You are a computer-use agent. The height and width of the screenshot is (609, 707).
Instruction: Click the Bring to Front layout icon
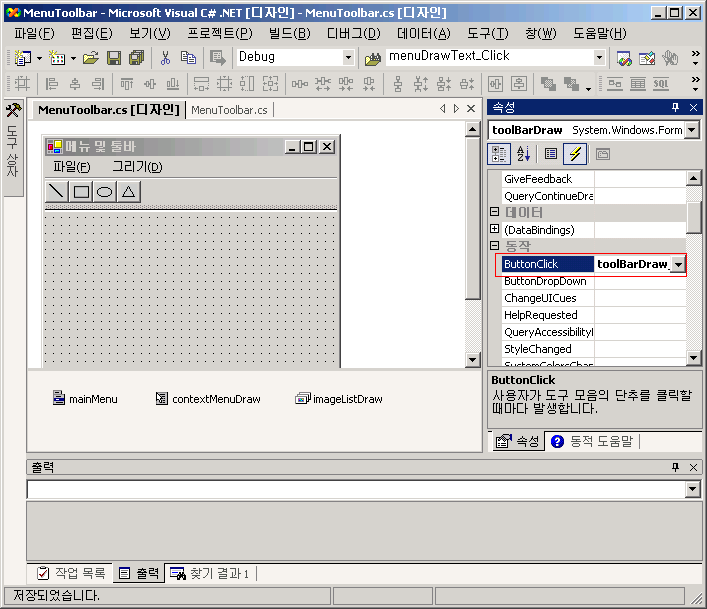(548, 84)
